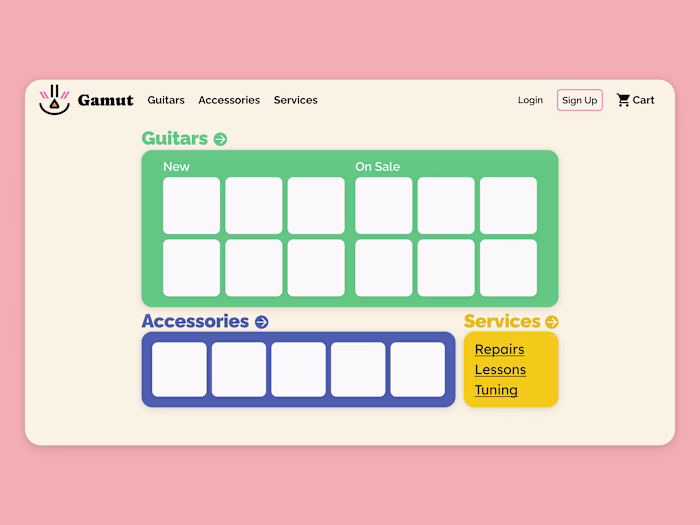This screenshot has width=700, height=525.
Task: Open Accessories in the top navigation
Action: coord(229,100)
